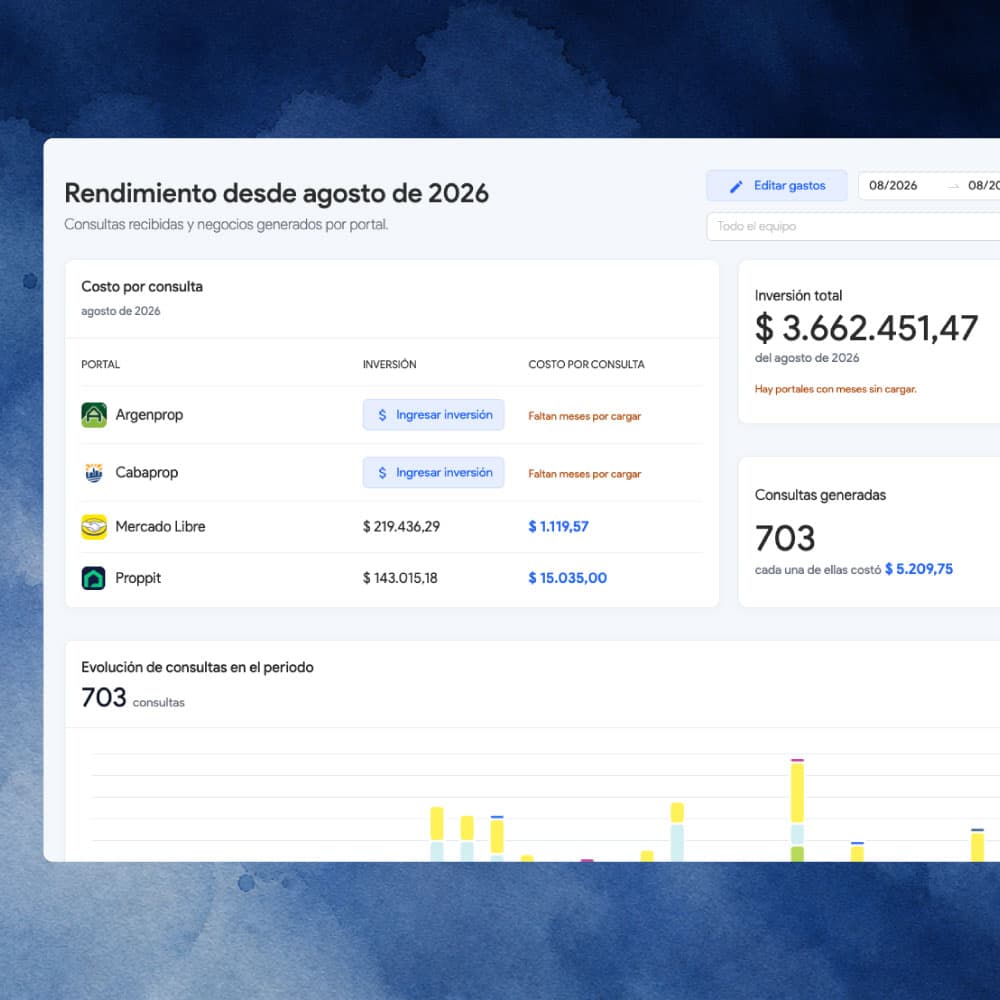Click Ingresar inversión for Cabaprop
1000x1000 pixels.
coord(433,473)
